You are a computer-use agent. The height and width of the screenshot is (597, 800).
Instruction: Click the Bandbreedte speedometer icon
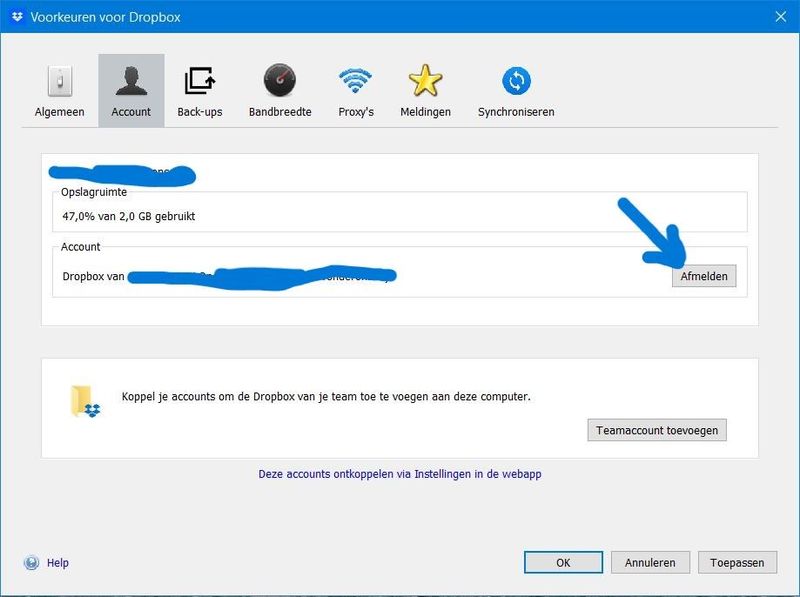pos(280,81)
